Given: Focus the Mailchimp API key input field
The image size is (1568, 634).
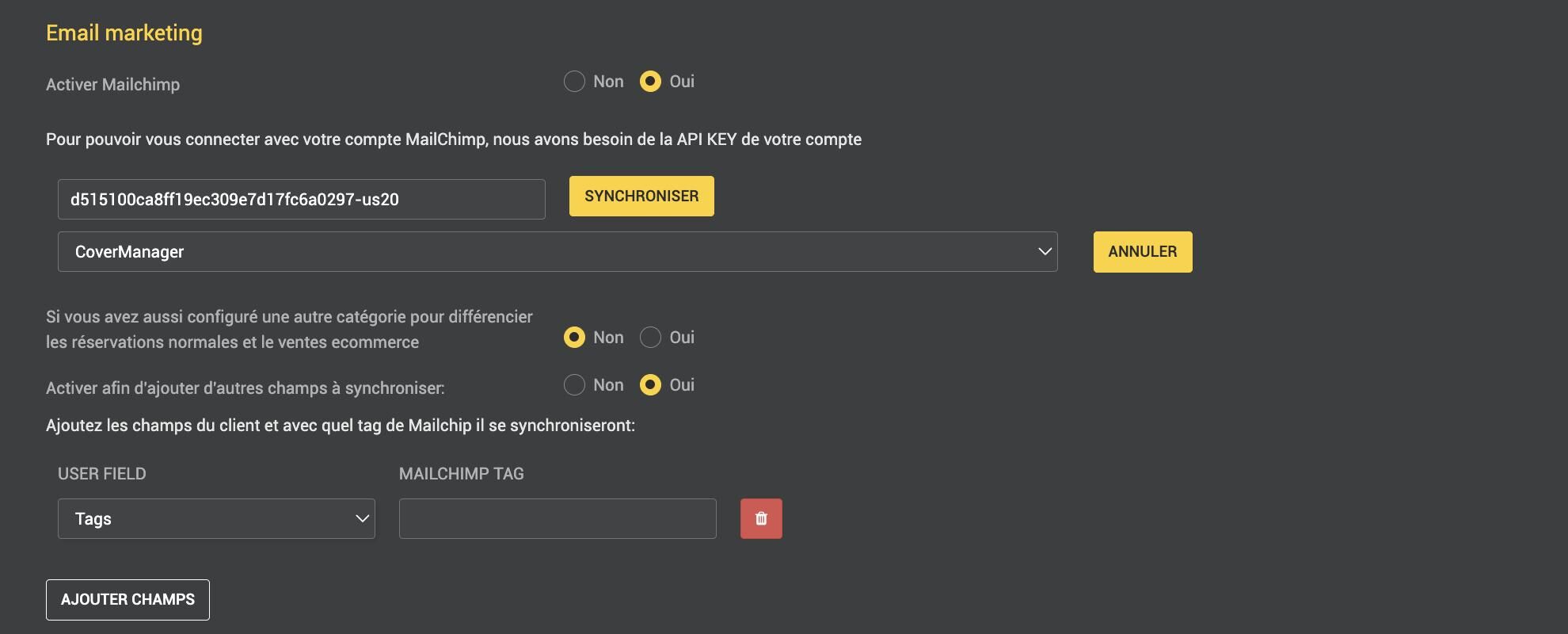Looking at the screenshot, I should point(302,199).
